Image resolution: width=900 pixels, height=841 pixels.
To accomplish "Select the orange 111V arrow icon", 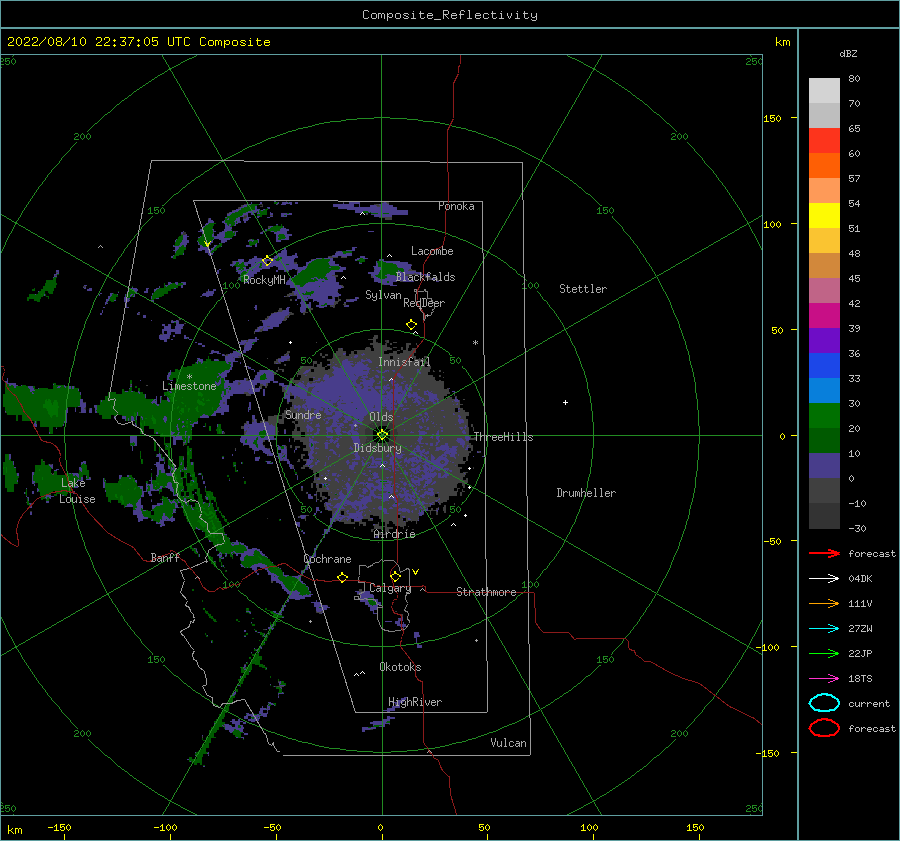I will (824, 603).
